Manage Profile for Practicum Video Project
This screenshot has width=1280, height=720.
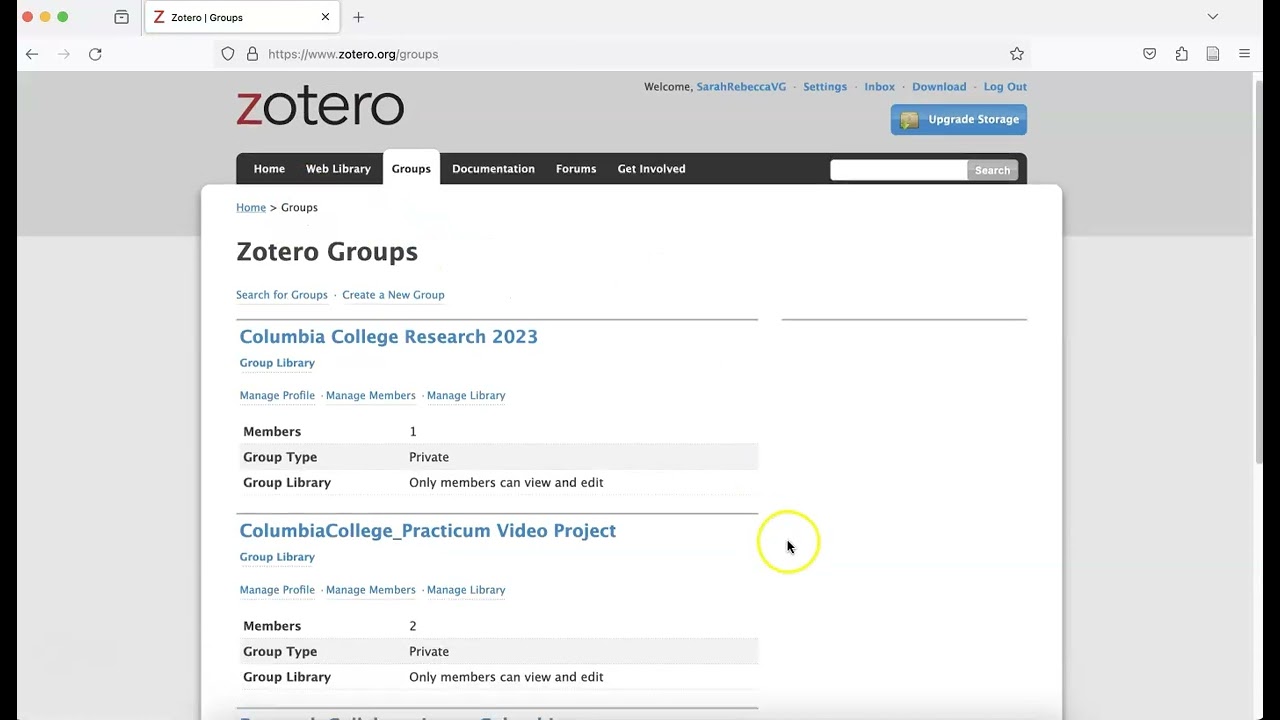[x=277, y=590]
